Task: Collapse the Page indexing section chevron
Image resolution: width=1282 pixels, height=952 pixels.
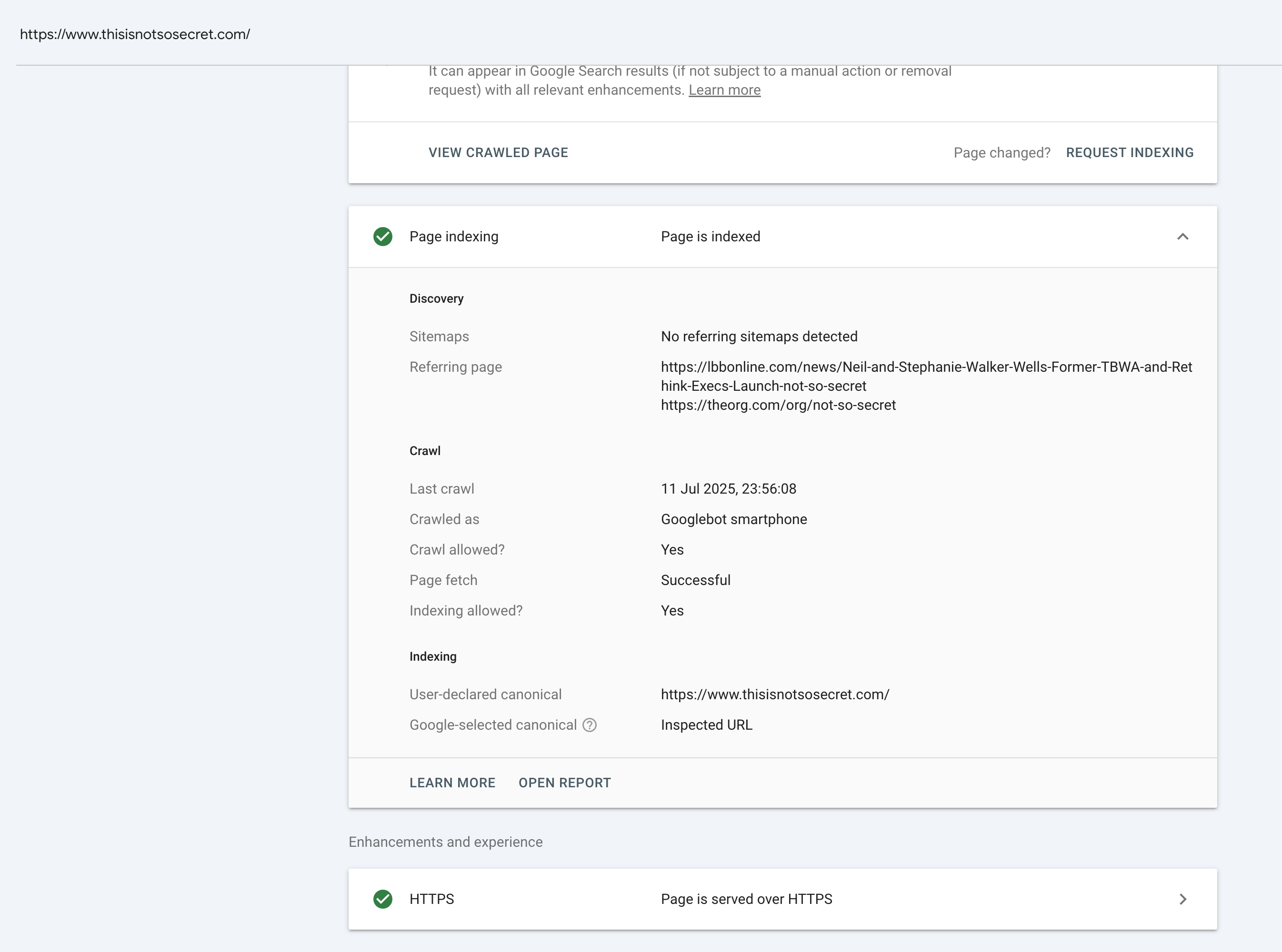Action: pyautogui.click(x=1182, y=237)
